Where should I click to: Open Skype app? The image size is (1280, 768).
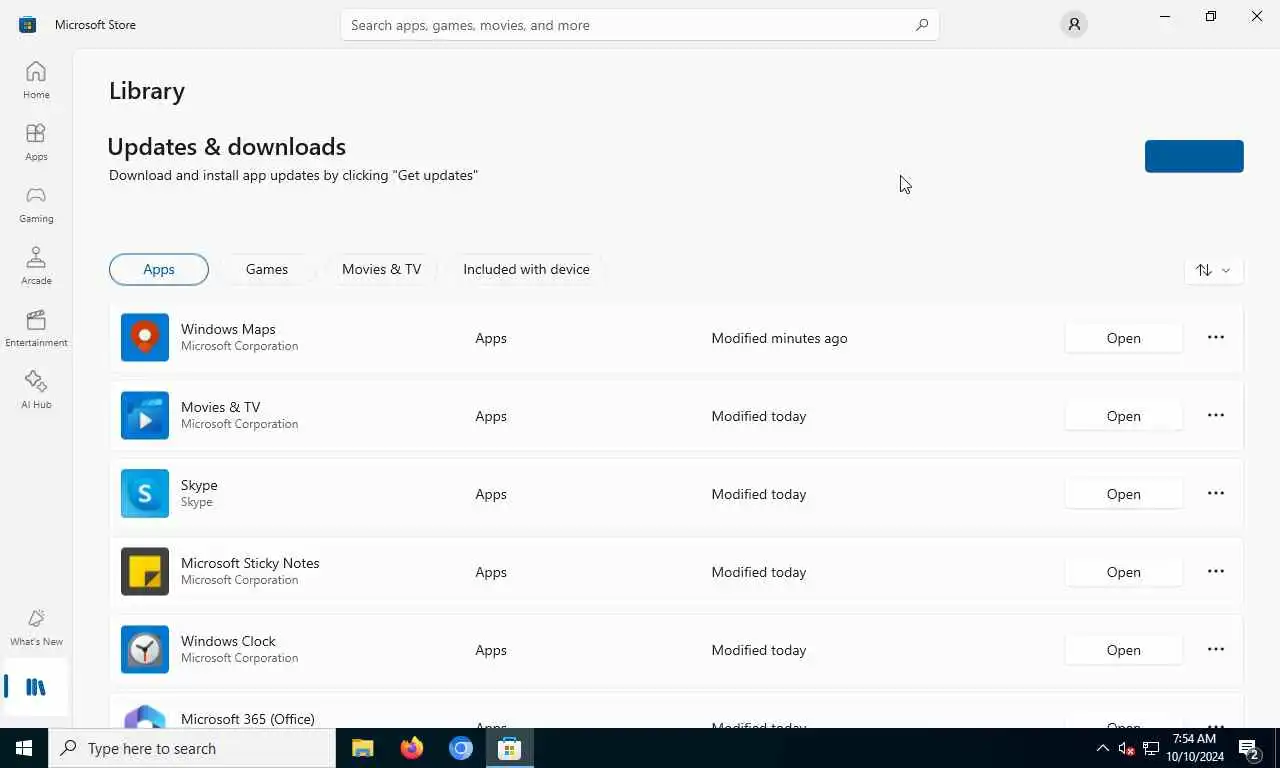coord(1123,494)
